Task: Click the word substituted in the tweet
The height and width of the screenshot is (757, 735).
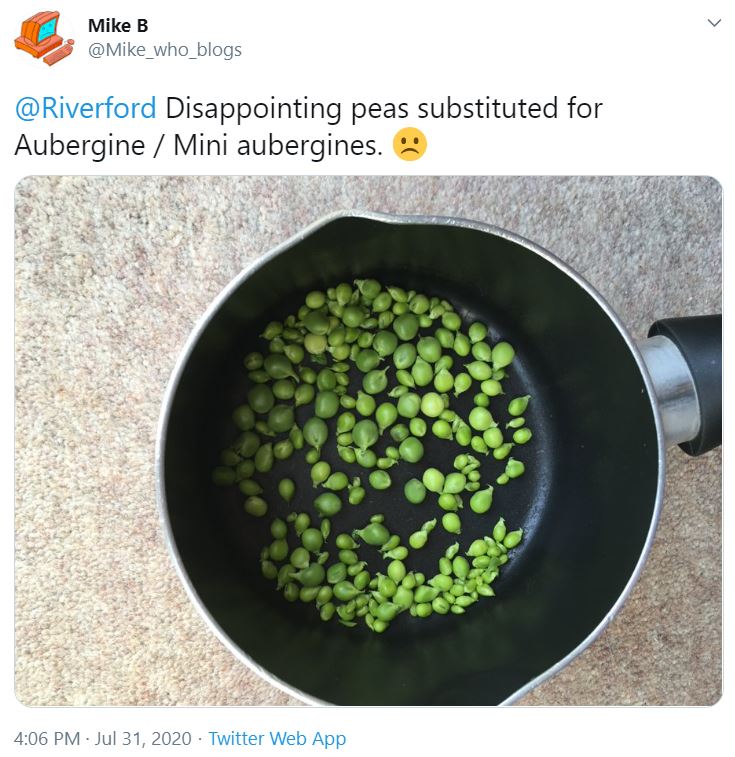Action: pyautogui.click(x=487, y=108)
